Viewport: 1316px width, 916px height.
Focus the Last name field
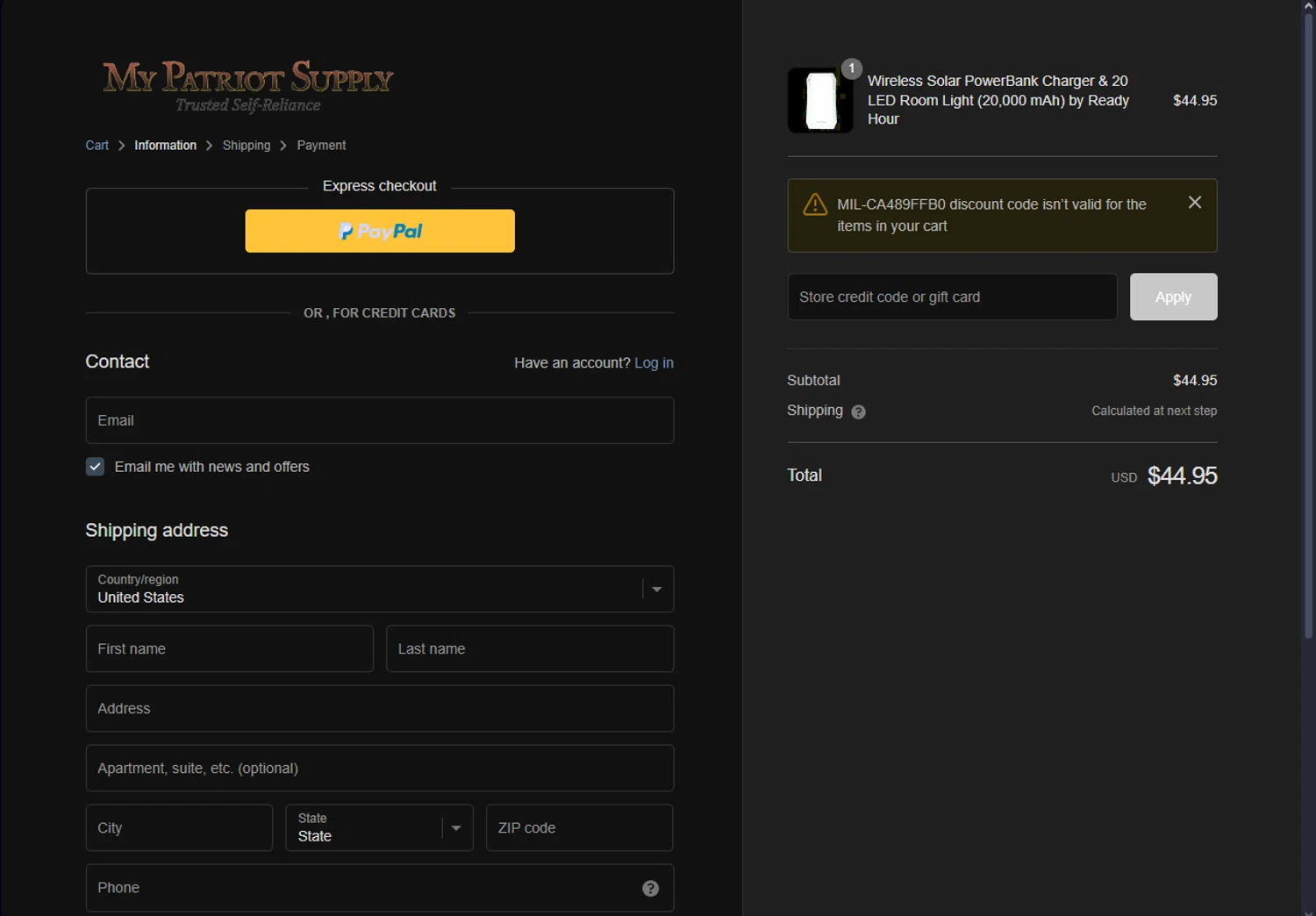530,648
